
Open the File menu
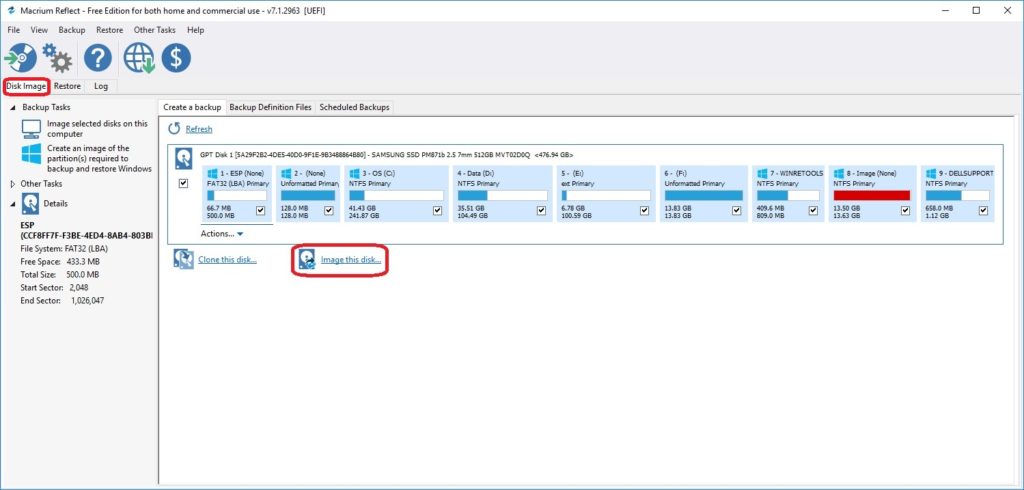click(x=14, y=30)
